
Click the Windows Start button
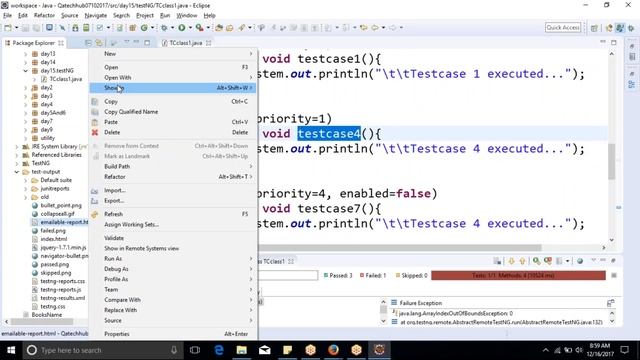click(11, 350)
